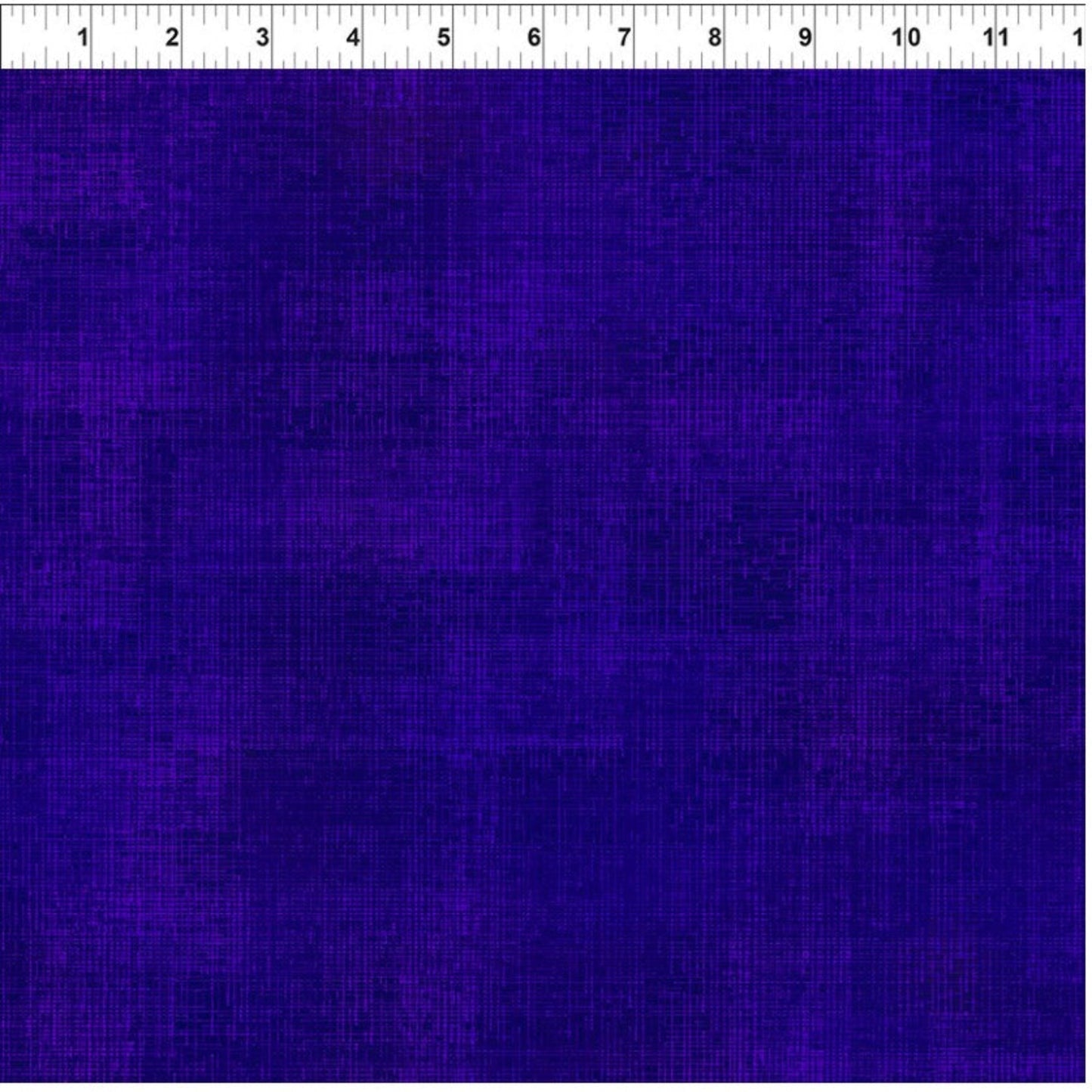Select the ruler's 6-inch label
The width and height of the screenshot is (1092, 1092).
(x=534, y=37)
